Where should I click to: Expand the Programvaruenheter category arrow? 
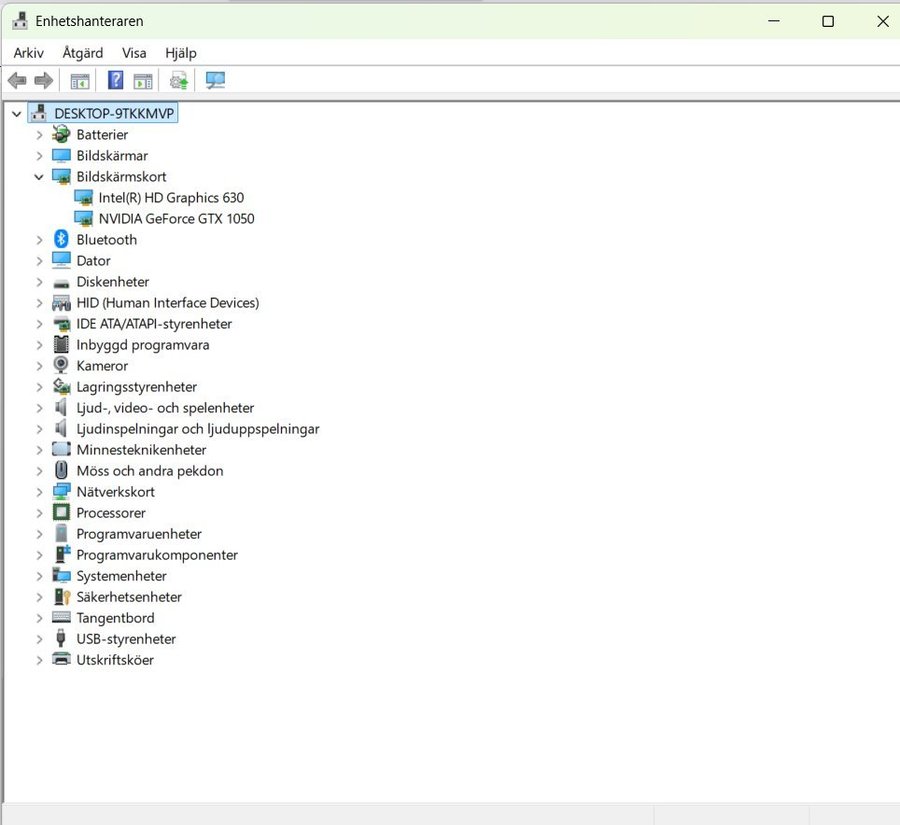point(39,534)
